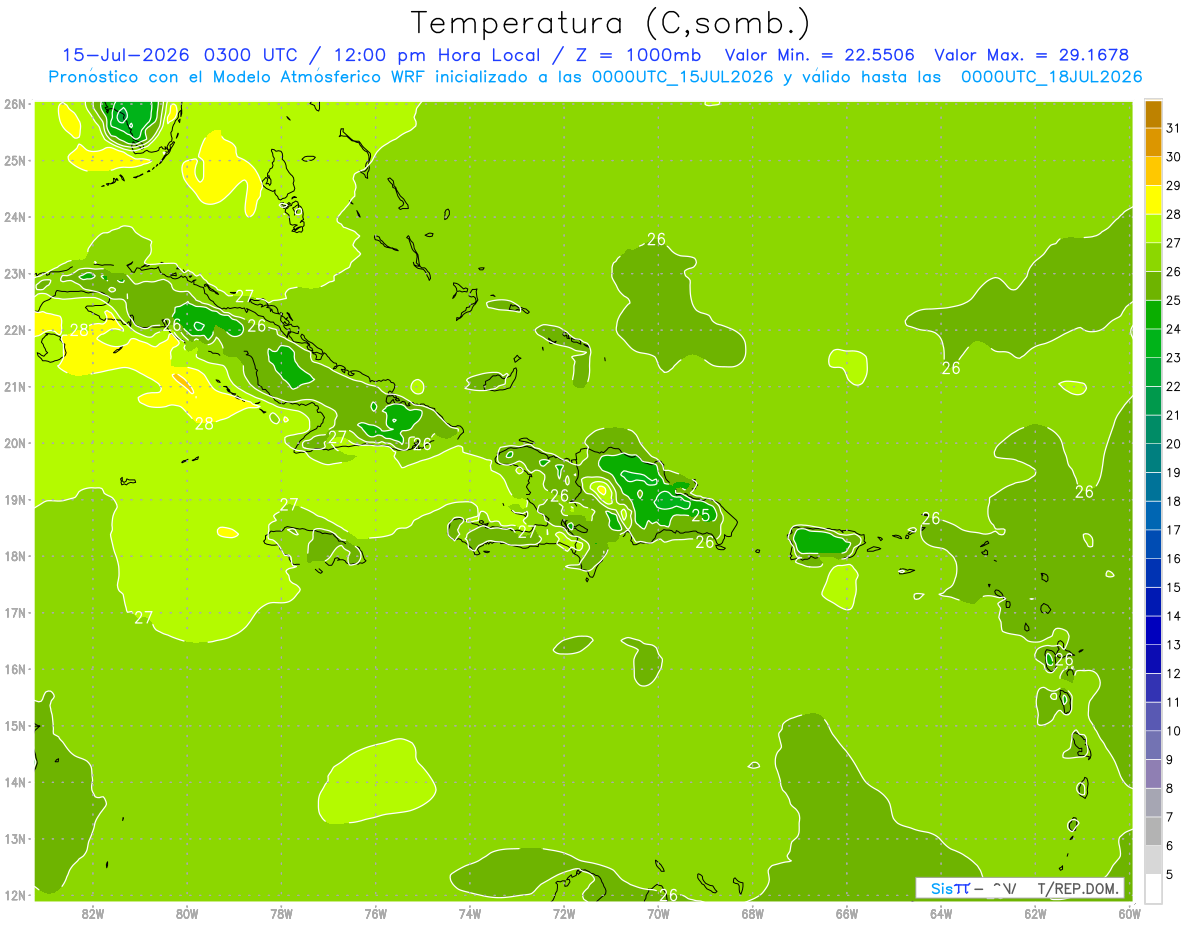
Task: Click the '17N' latitude axis label
Action: click(x=15, y=613)
